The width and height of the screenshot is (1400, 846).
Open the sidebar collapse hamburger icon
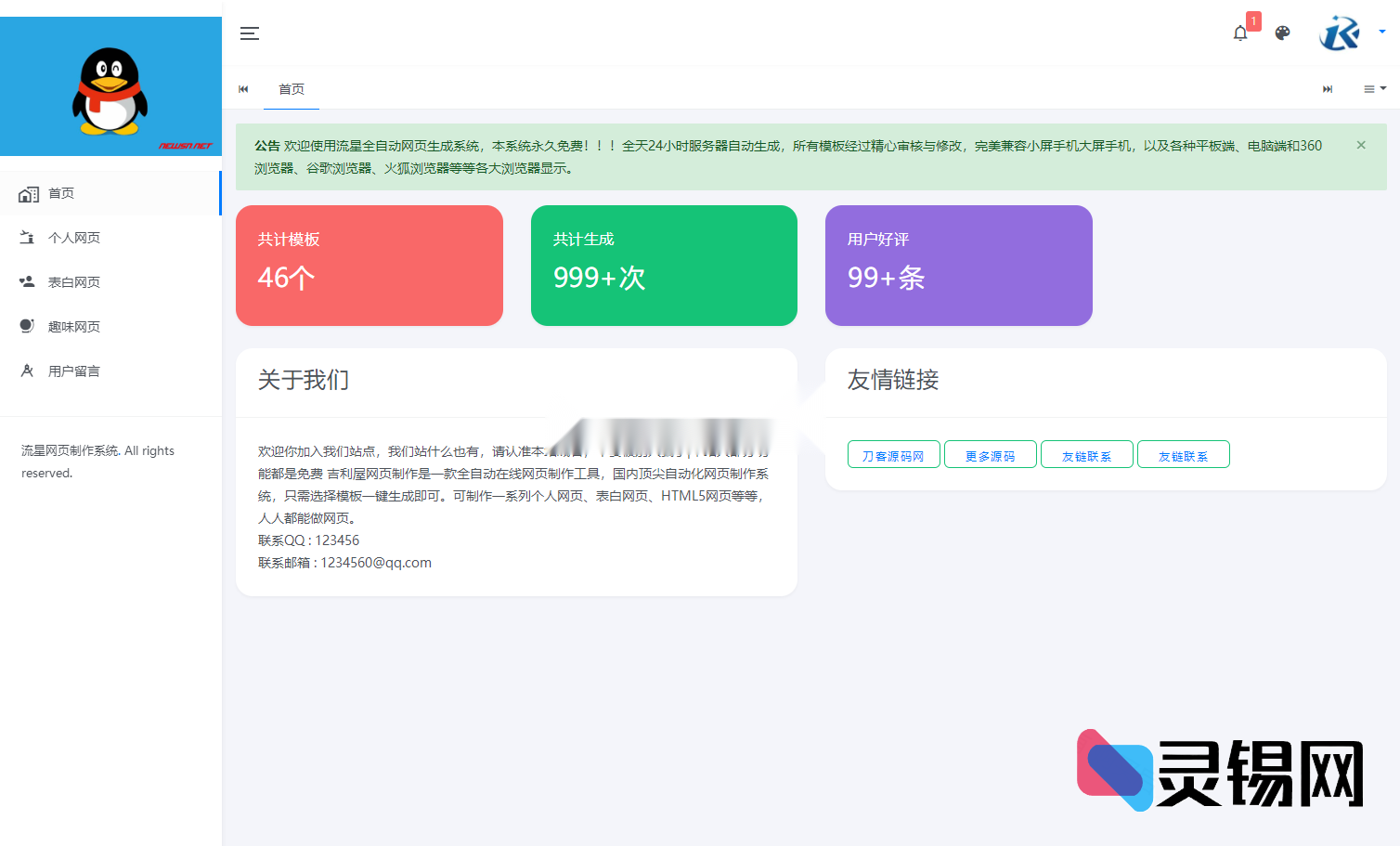click(x=249, y=33)
